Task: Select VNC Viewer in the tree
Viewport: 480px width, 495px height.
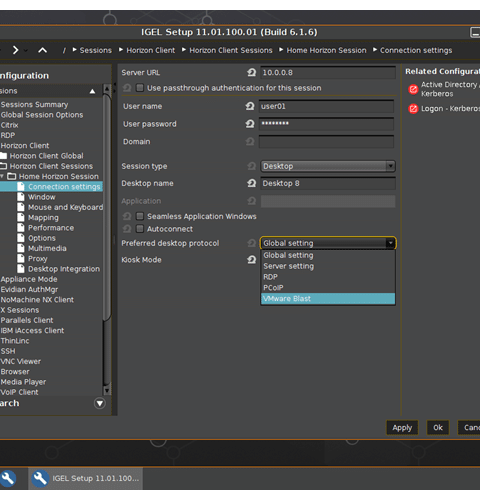Action: (x=21, y=361)
